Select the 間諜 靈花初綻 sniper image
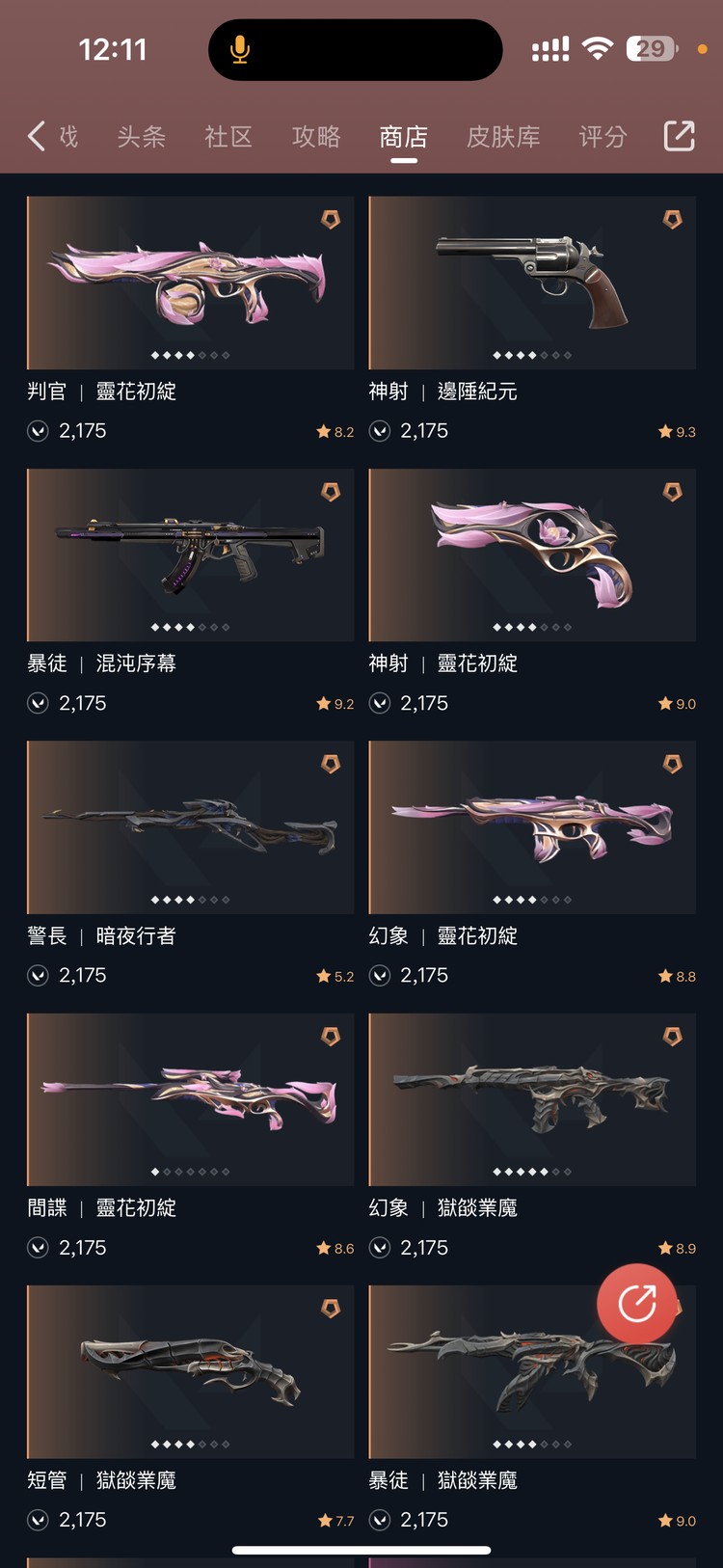Image resolution: width=723 pixels, height=1568 pixels. 191,1099
